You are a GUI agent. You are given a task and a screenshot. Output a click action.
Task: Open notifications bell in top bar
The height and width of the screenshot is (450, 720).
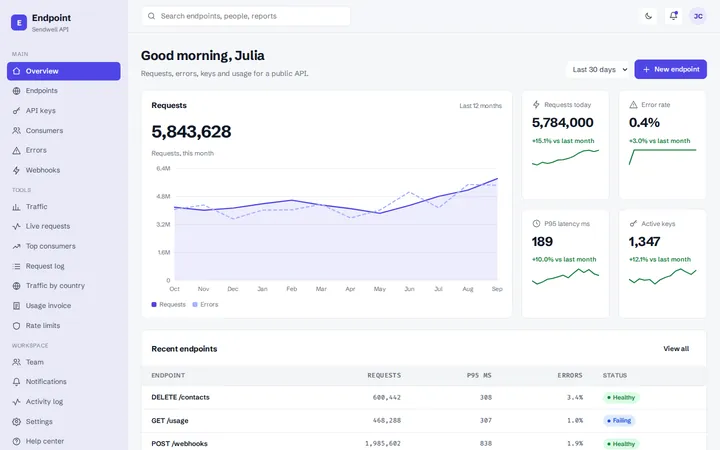tap(673, 16)
